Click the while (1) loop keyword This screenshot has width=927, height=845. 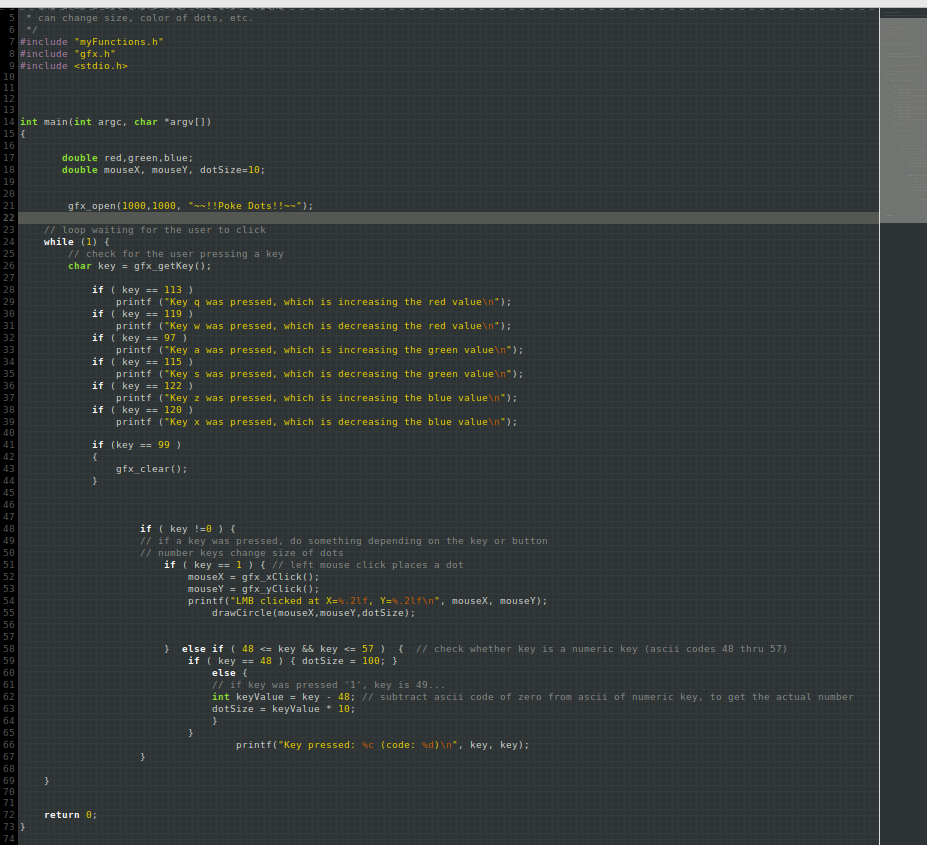[72, 241]
